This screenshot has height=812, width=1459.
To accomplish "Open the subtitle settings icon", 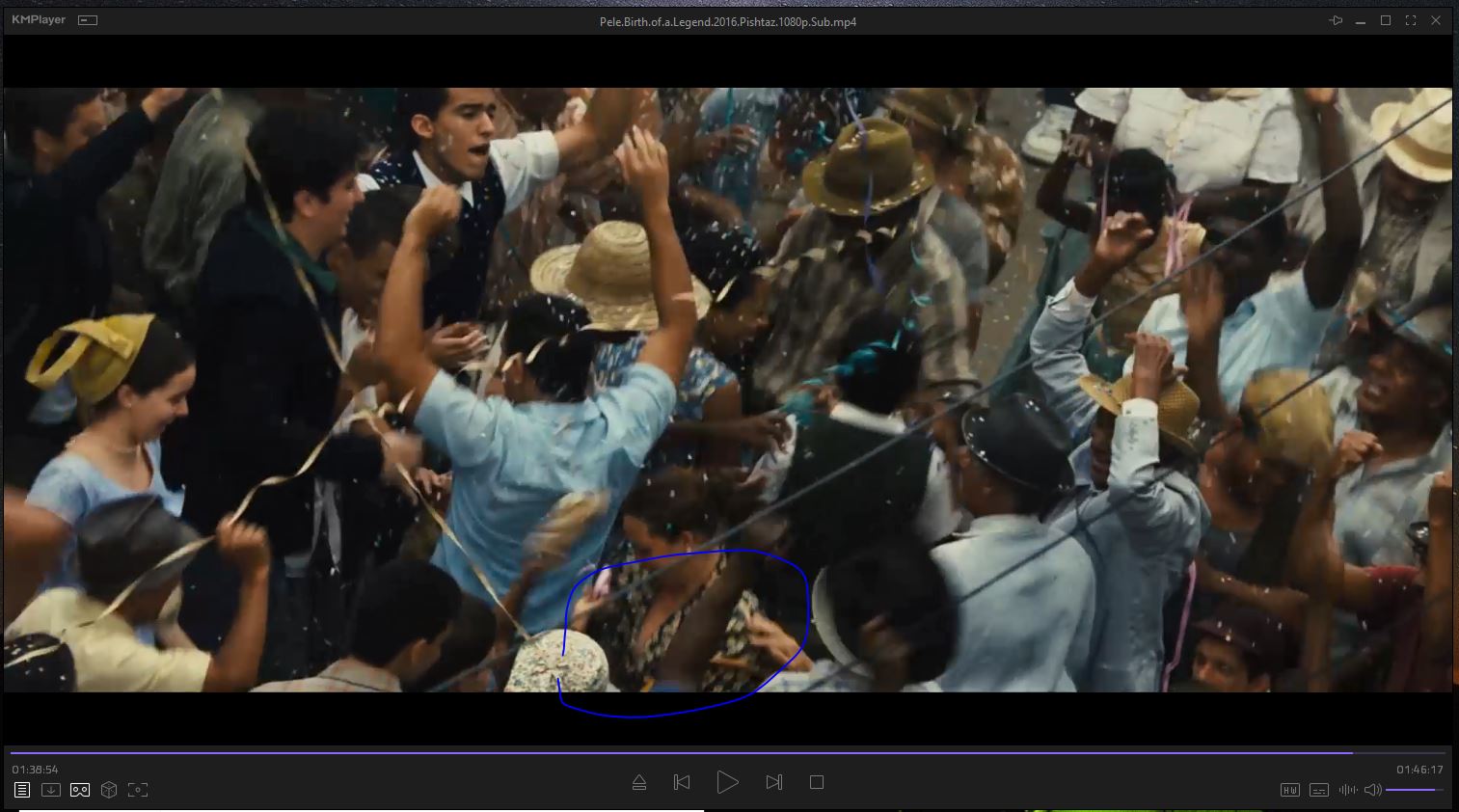I will pos(1318,790).
